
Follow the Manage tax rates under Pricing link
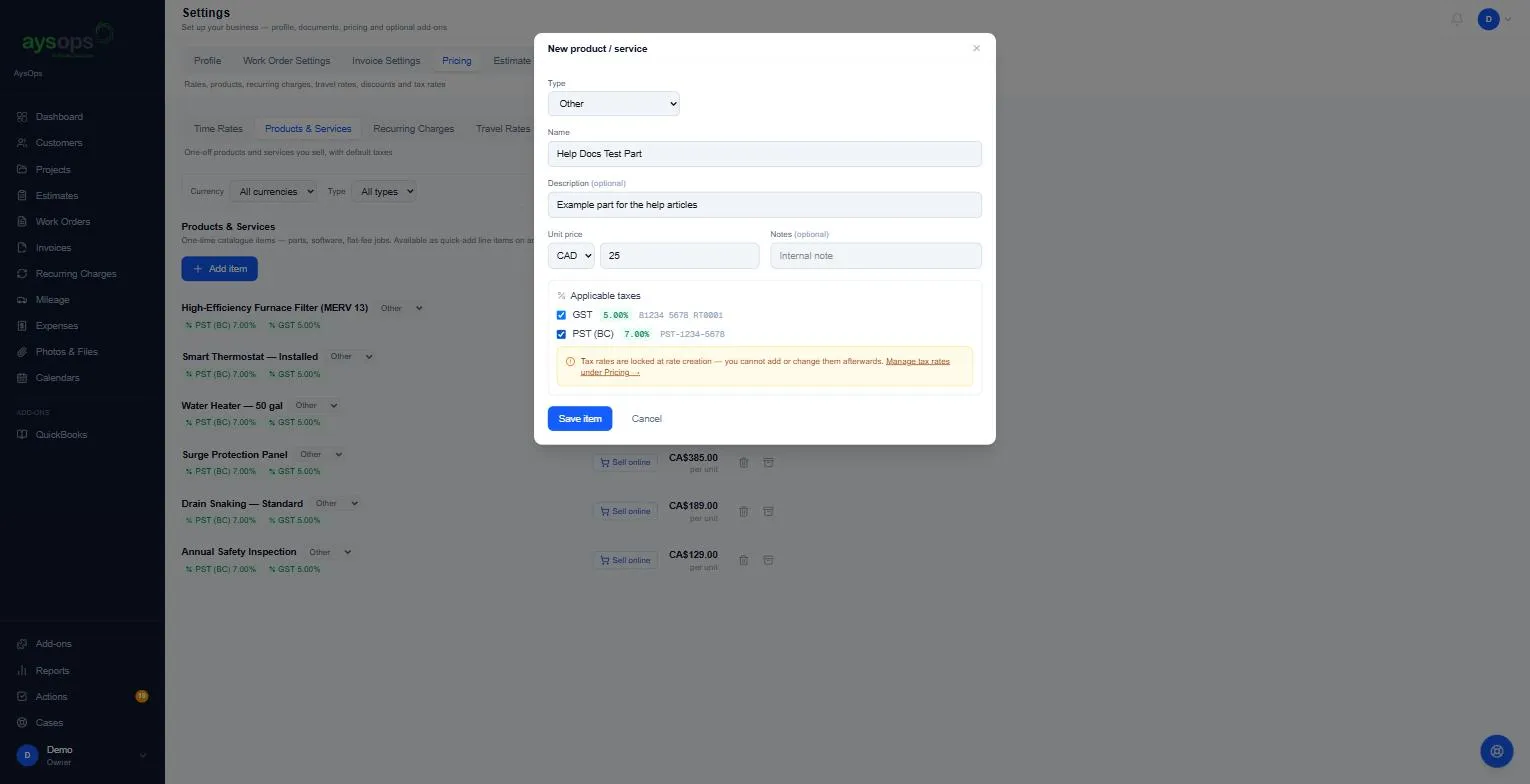765,367
